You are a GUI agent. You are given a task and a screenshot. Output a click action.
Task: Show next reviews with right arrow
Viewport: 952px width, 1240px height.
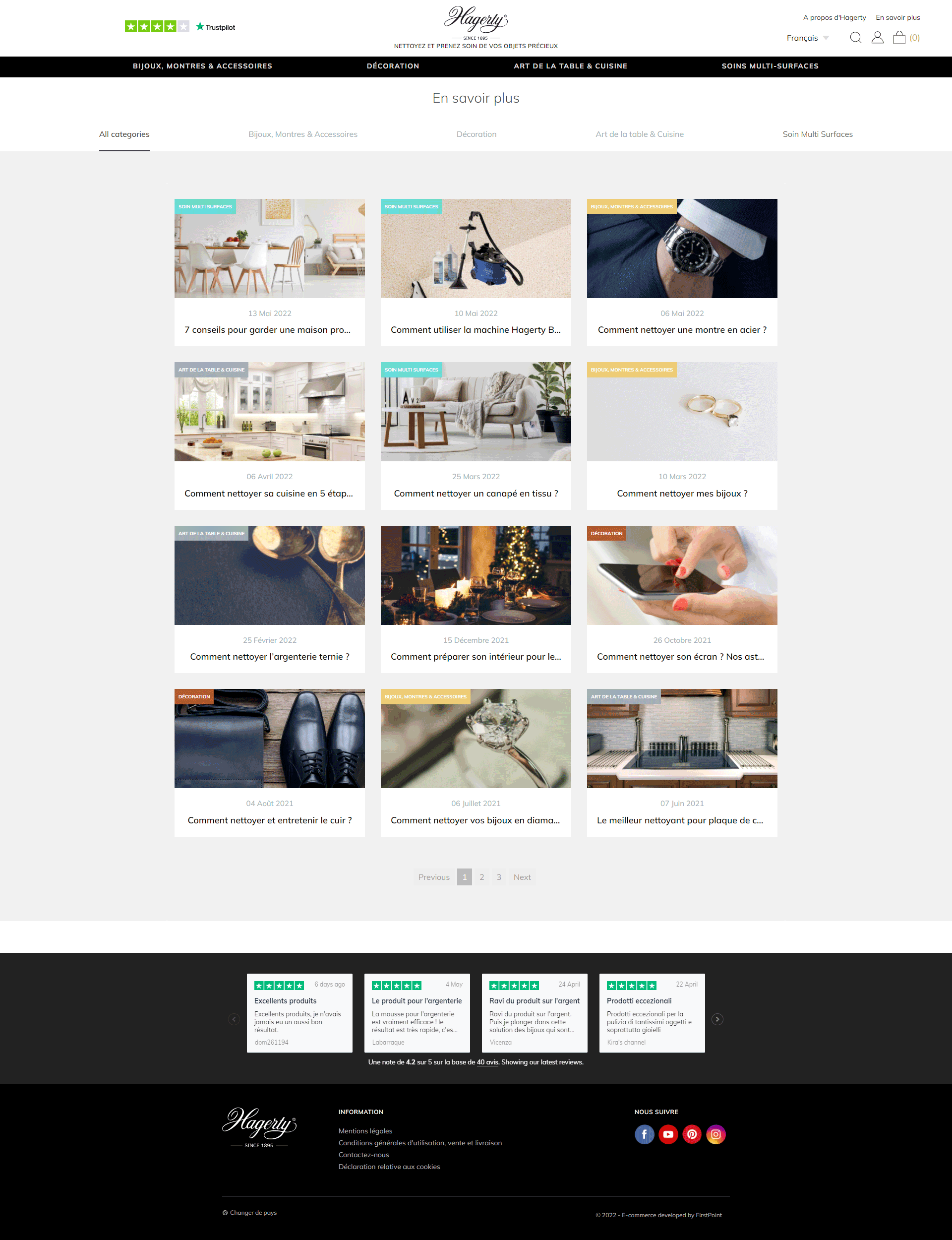pos(717,1019)
